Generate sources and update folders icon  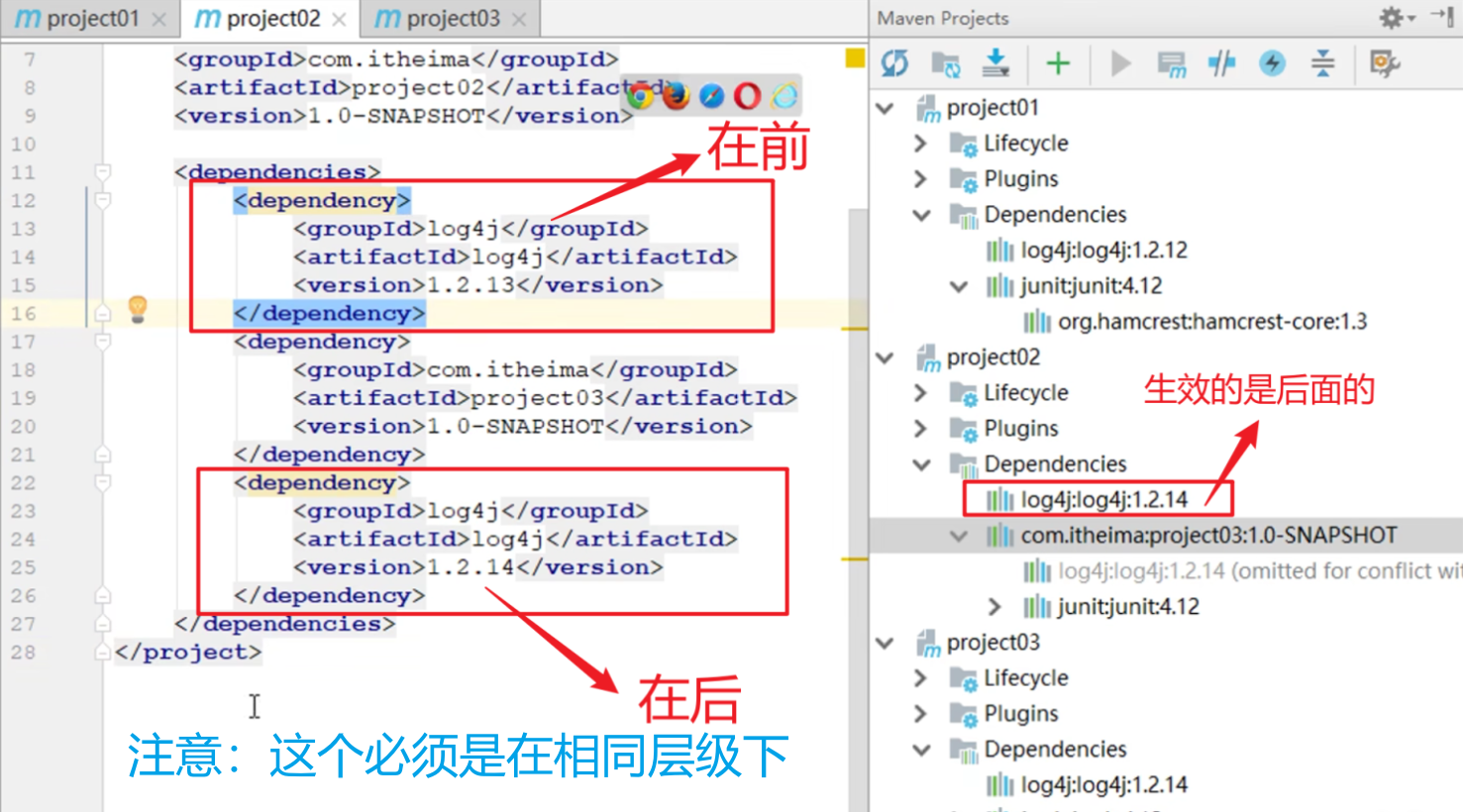coord(946,64)
